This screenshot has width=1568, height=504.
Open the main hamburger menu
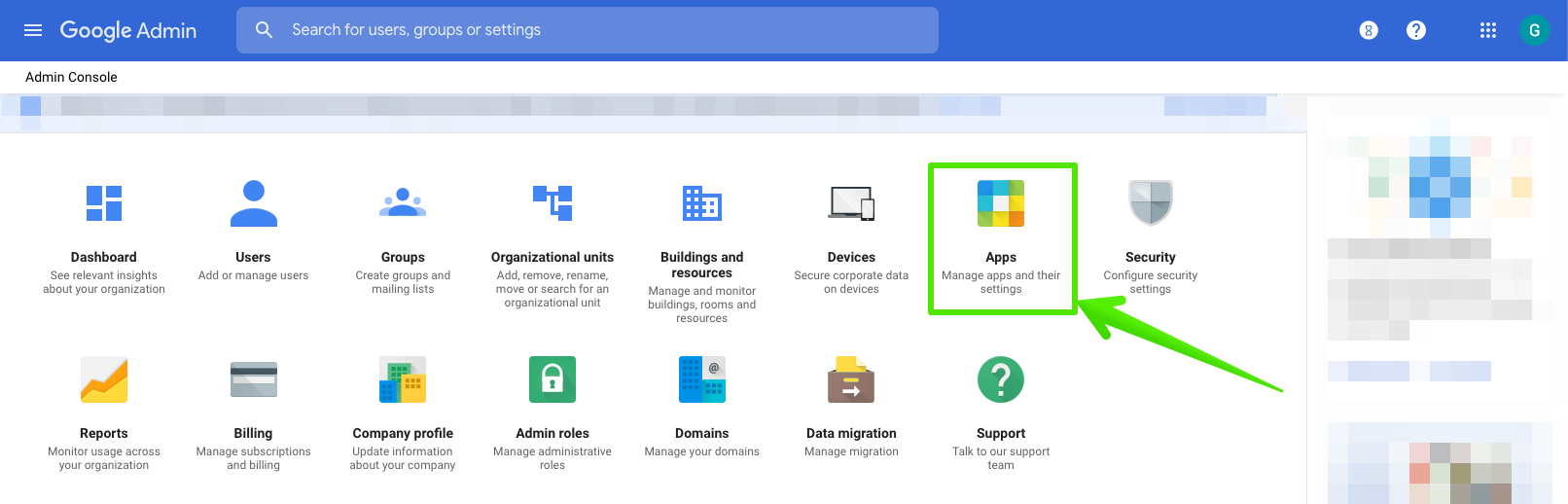[33, 30]
